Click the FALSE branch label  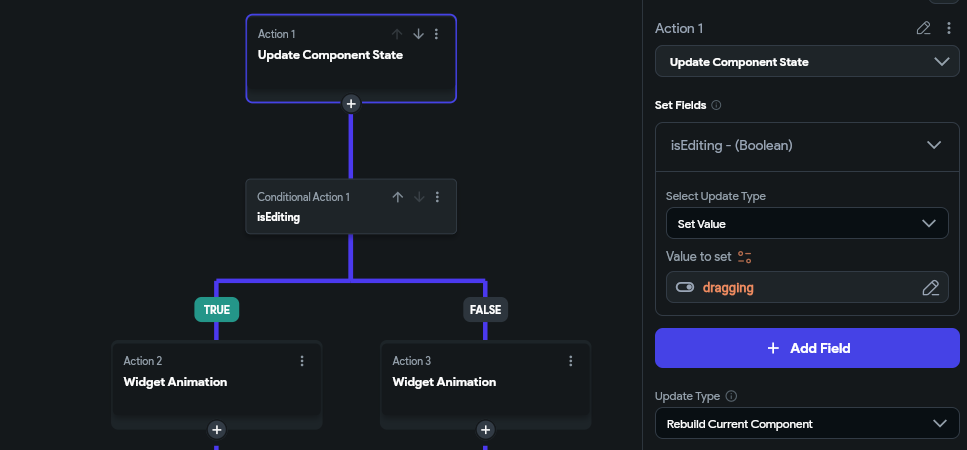[485, 309]
